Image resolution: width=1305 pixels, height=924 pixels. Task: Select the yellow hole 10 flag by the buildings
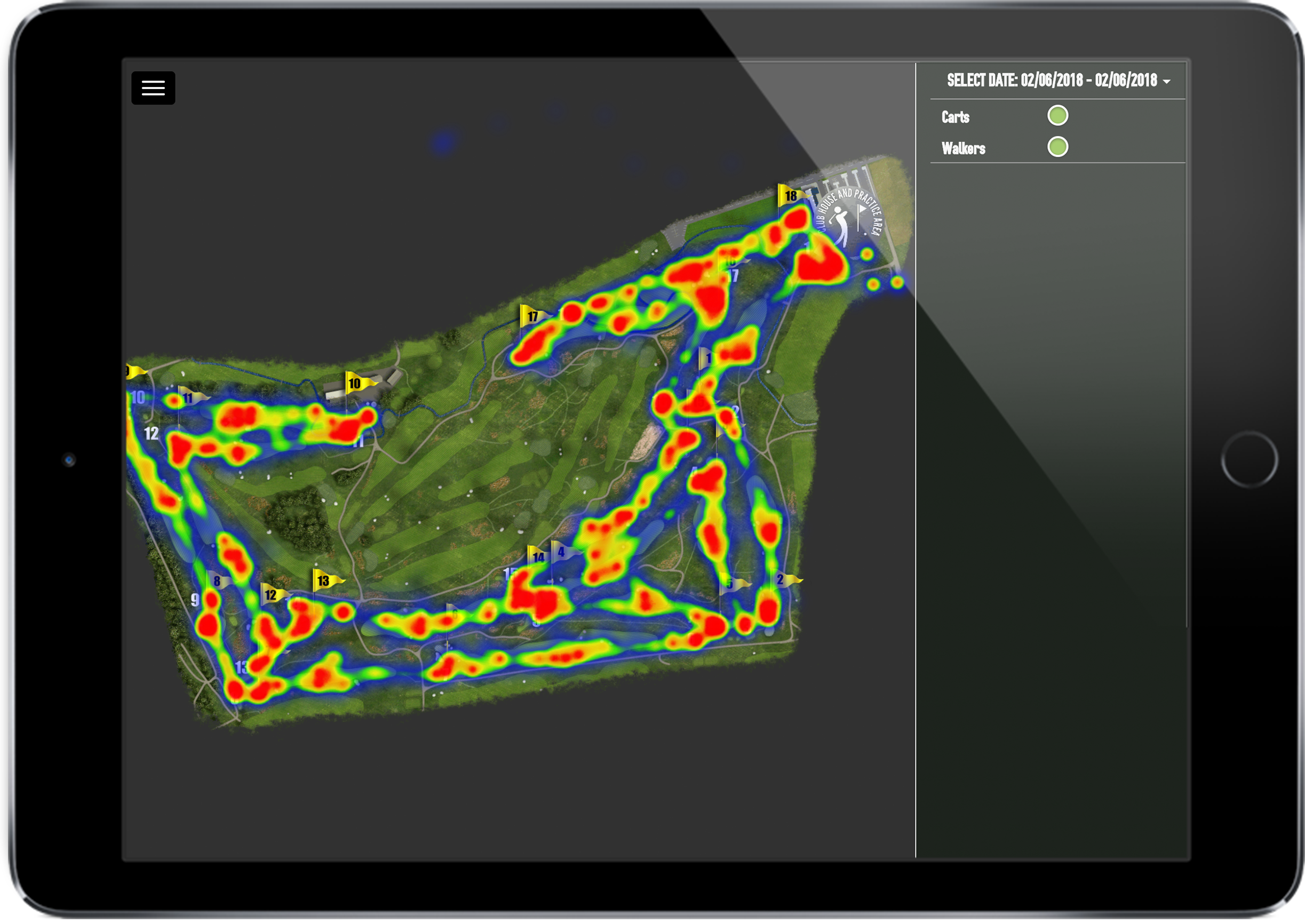tap(357, 383)
